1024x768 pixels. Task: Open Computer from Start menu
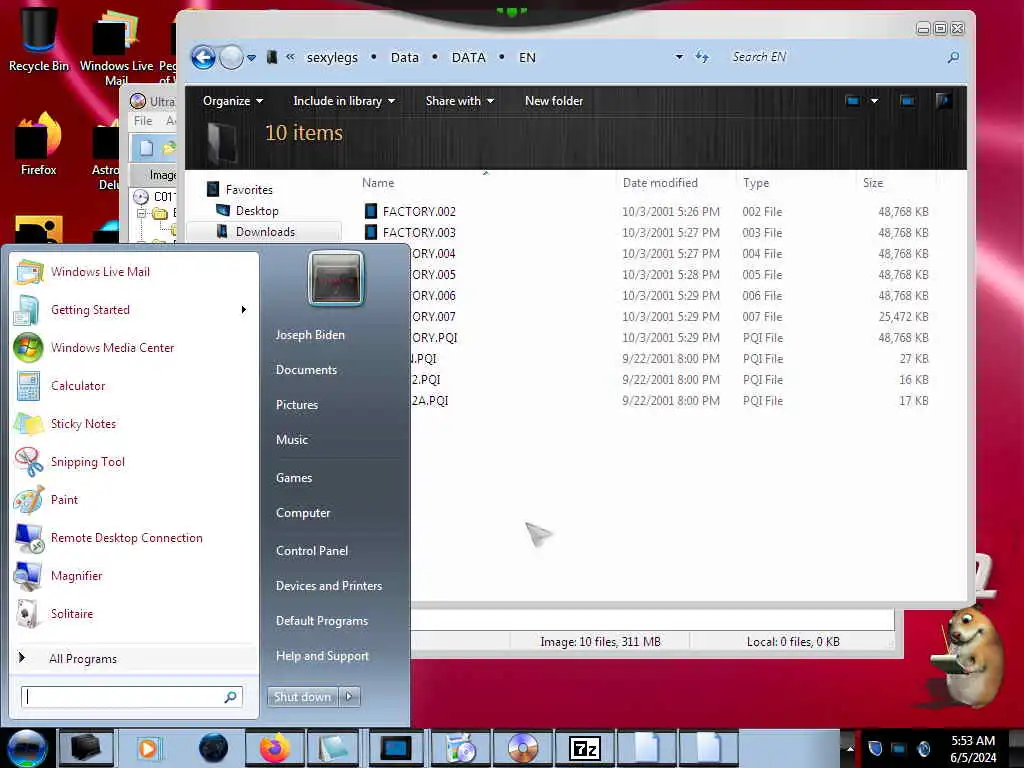pos(303,513)
